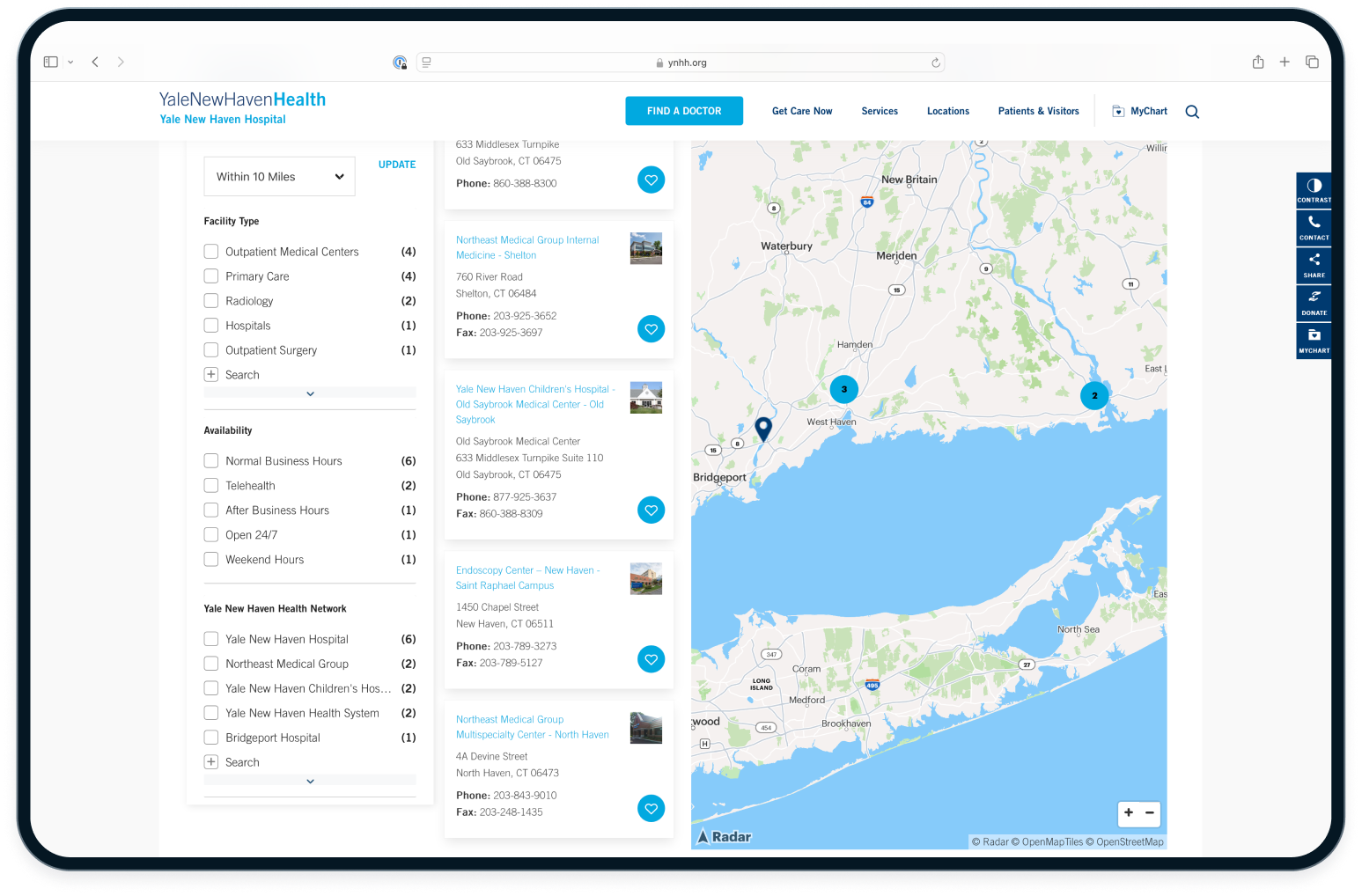Check Normal Business Hours filter
The image size is (1362, 896).
(x=211, y=461)
